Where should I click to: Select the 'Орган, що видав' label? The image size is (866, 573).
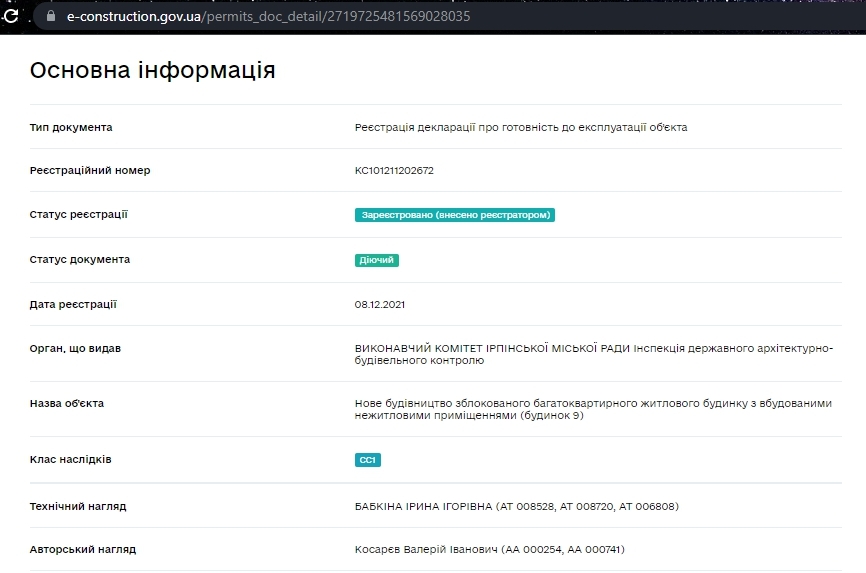(75, 349)
